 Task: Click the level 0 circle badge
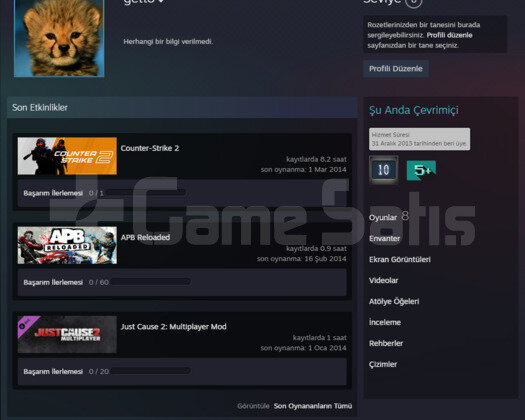point(414,2)
